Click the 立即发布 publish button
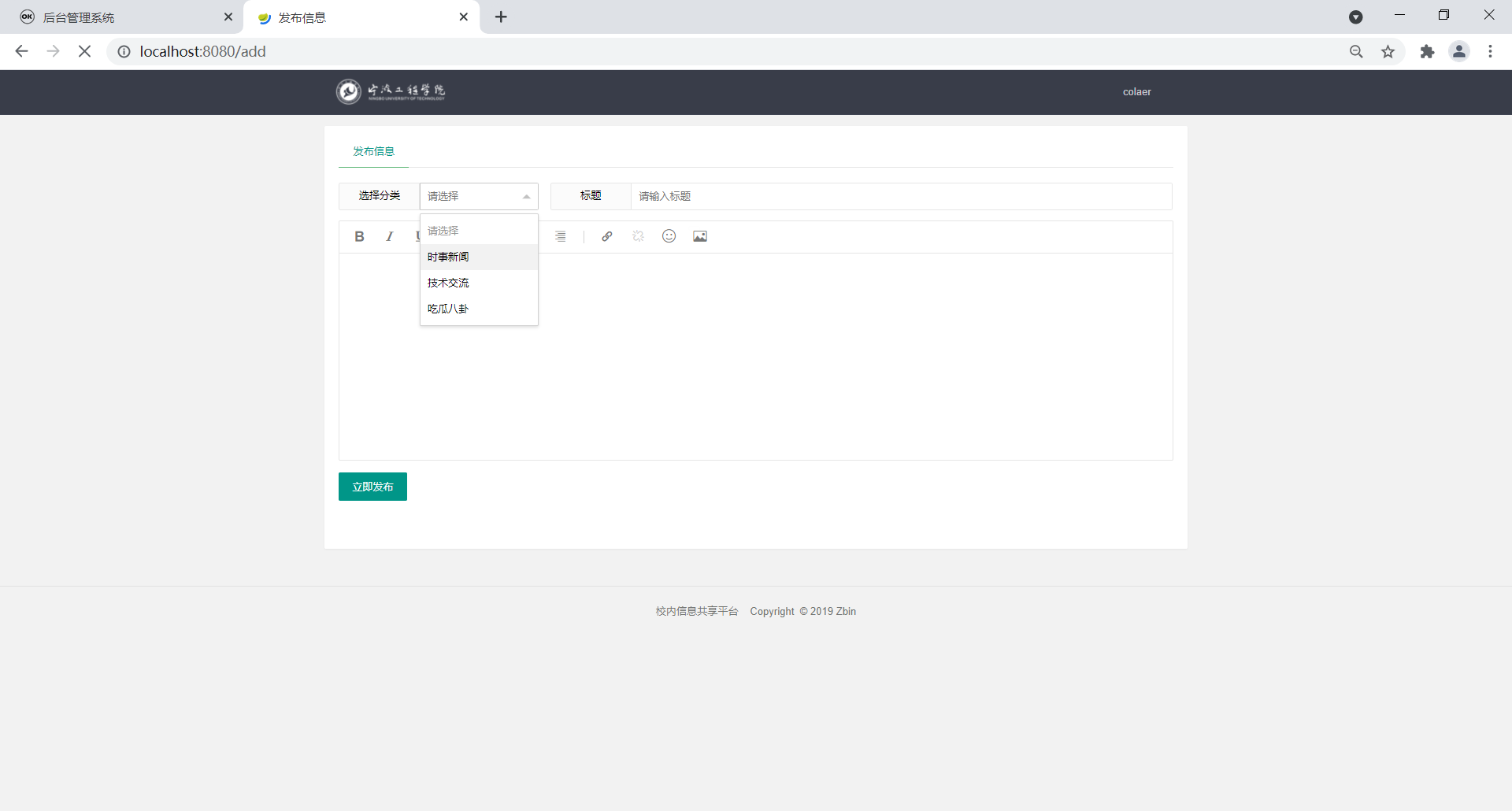This screenshot has height=811, width=1512. (372, 487)
